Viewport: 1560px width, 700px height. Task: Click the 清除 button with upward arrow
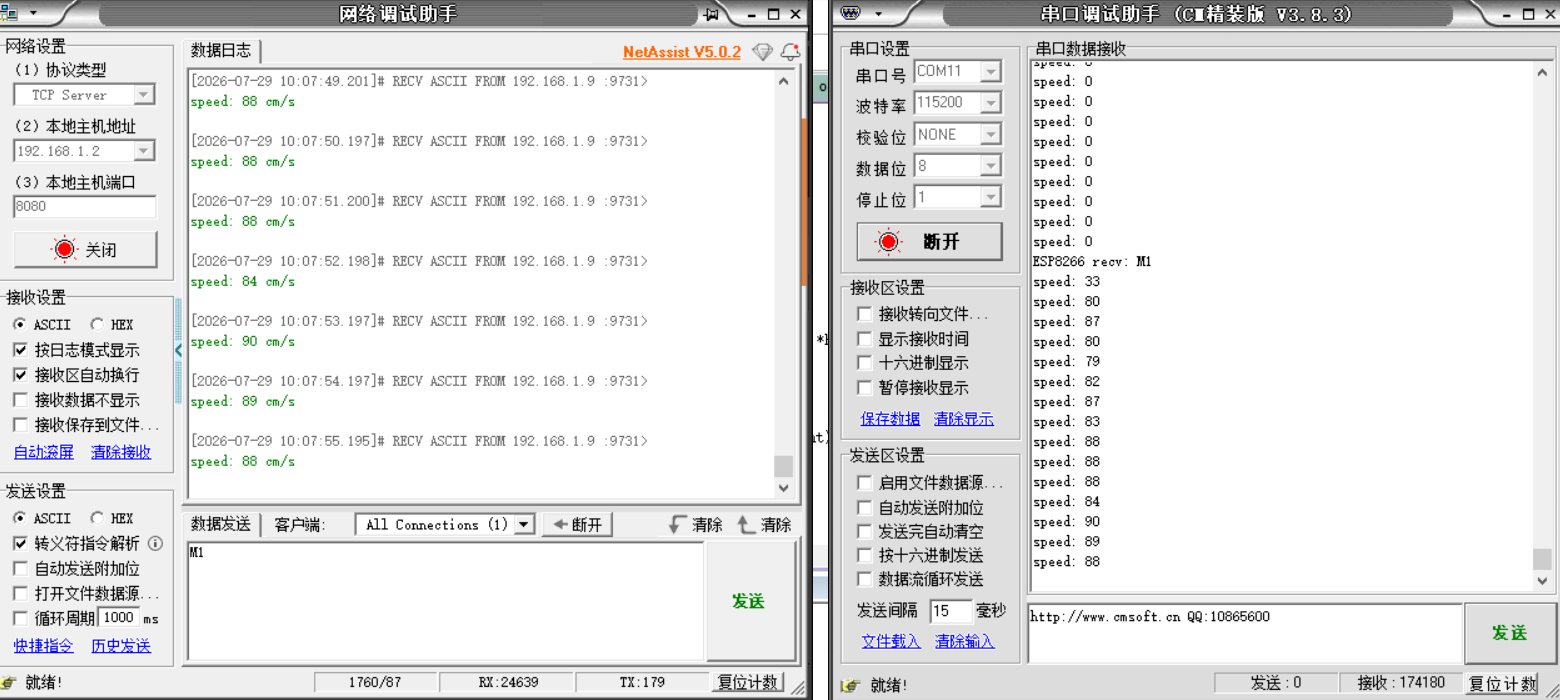765,525
